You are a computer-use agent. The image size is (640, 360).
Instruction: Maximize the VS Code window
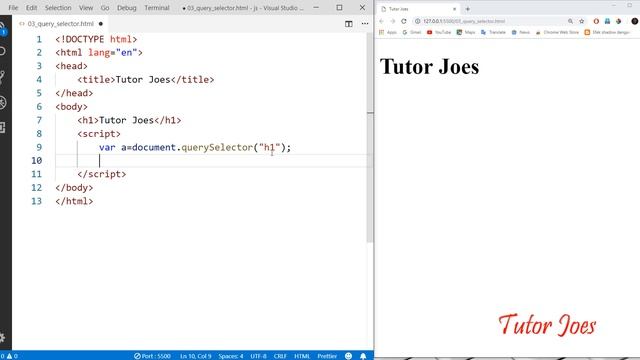tap(339, 8)
